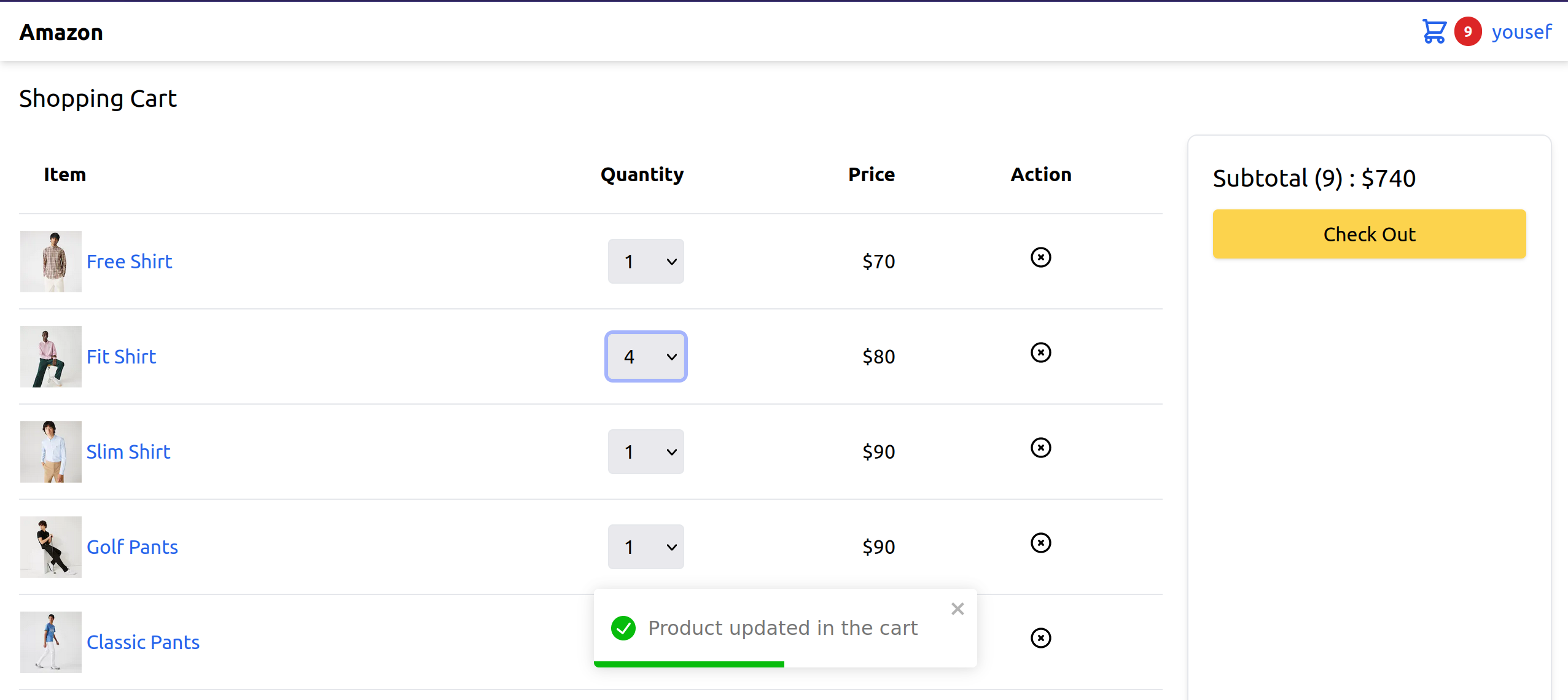1568x700 pixels.
Task: Open Free Shirt quantity dropdown
Action: pos(646,262)
